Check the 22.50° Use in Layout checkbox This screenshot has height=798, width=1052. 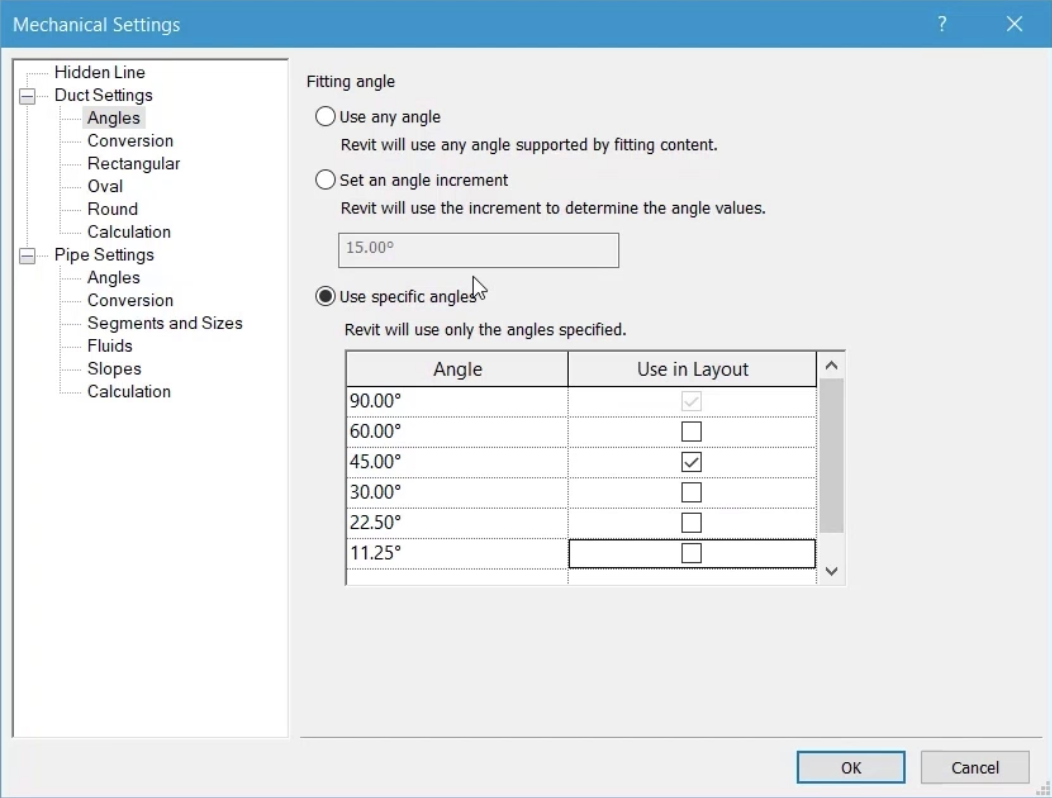tap(691, 523)
